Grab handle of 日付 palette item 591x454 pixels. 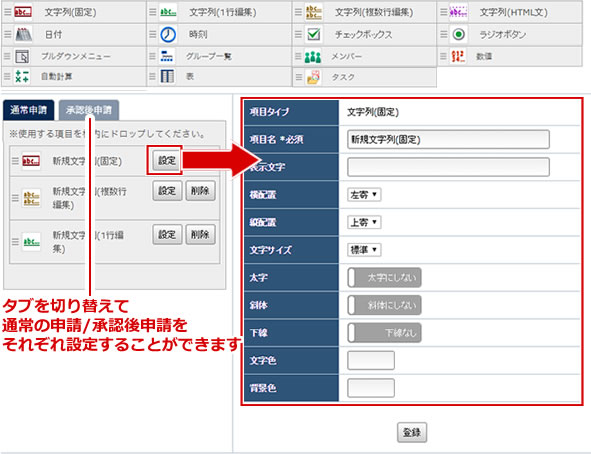tap(7, 34)
